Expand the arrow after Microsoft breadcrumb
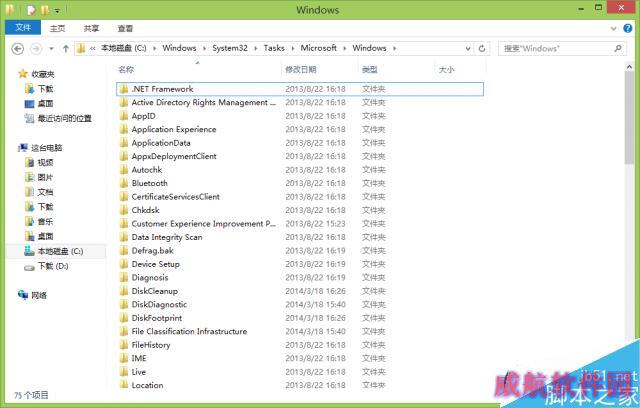The width and height of the screenshot is (640, 408). pyautogui.click(x=344, y=48)
